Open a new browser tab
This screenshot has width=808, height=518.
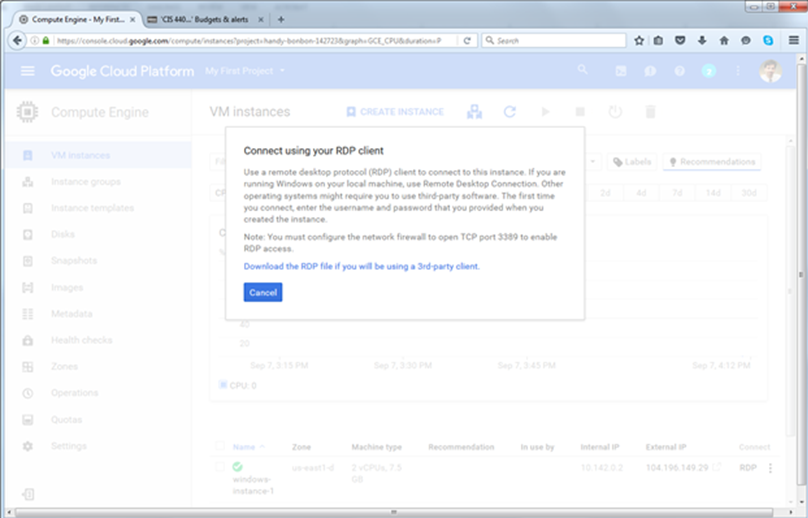coord(281,20)
